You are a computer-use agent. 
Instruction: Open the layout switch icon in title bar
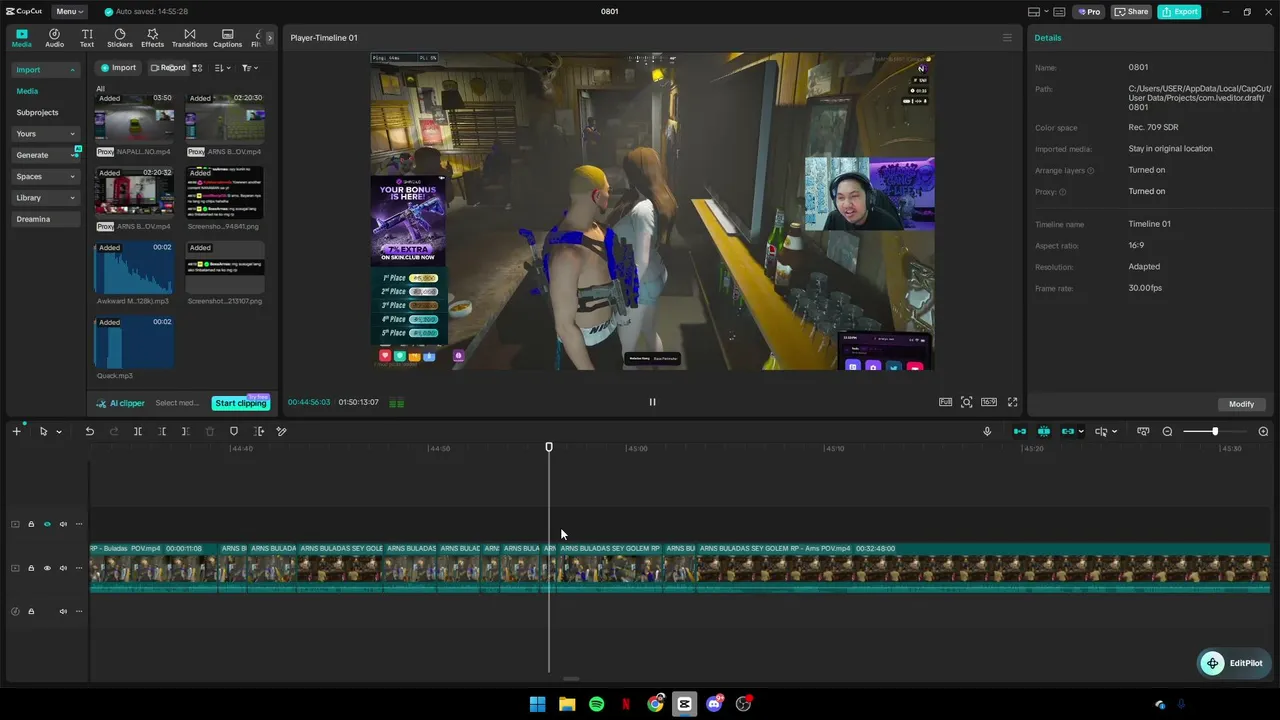[x=1034, y=12]
